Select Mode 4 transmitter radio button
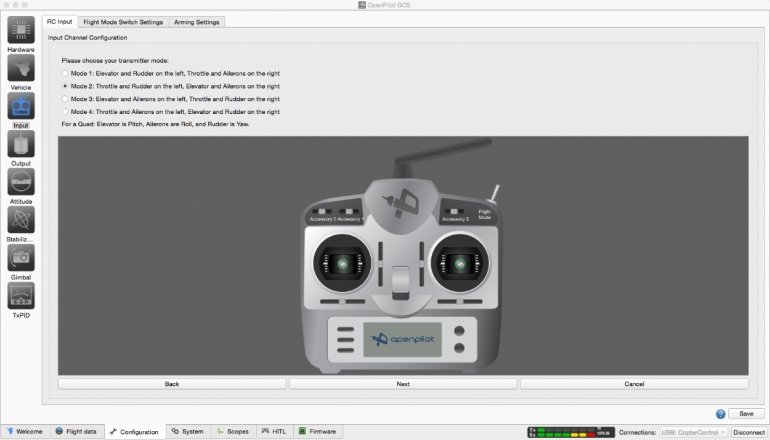770x440 pixels. point(65,111)
